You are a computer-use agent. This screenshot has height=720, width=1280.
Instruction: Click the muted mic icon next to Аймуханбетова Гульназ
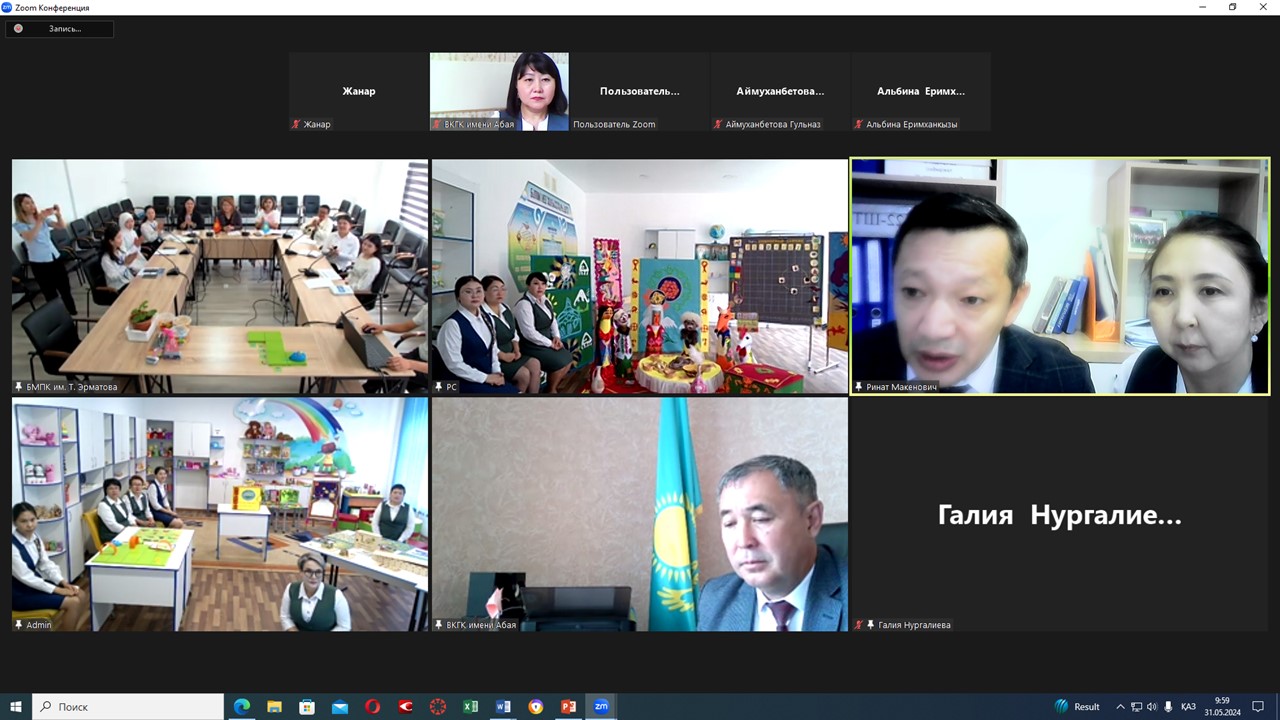[x=718, y=125]
